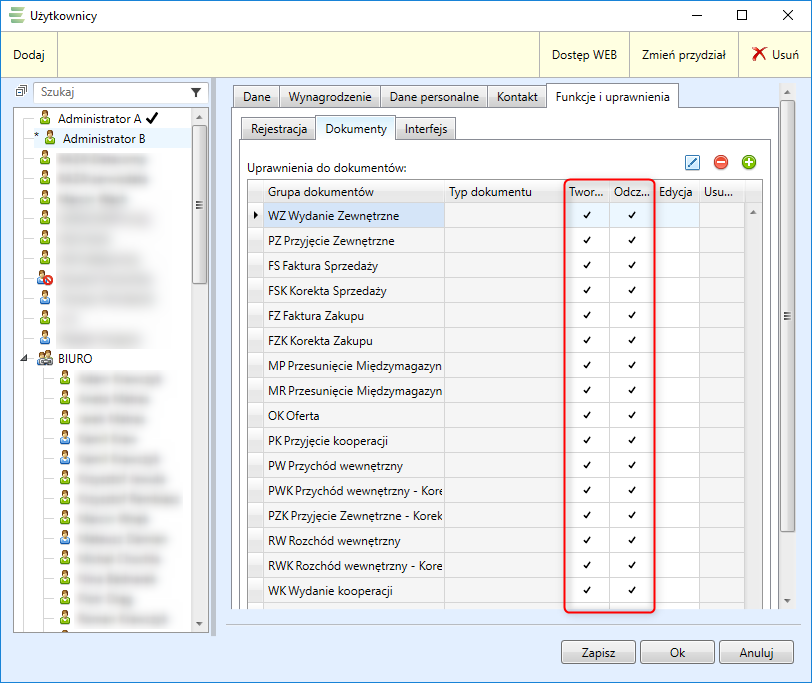812x683 pixels.
Task: Toggle create permission for FS Faktura Sprzedaży
Action: click(587, 266)
